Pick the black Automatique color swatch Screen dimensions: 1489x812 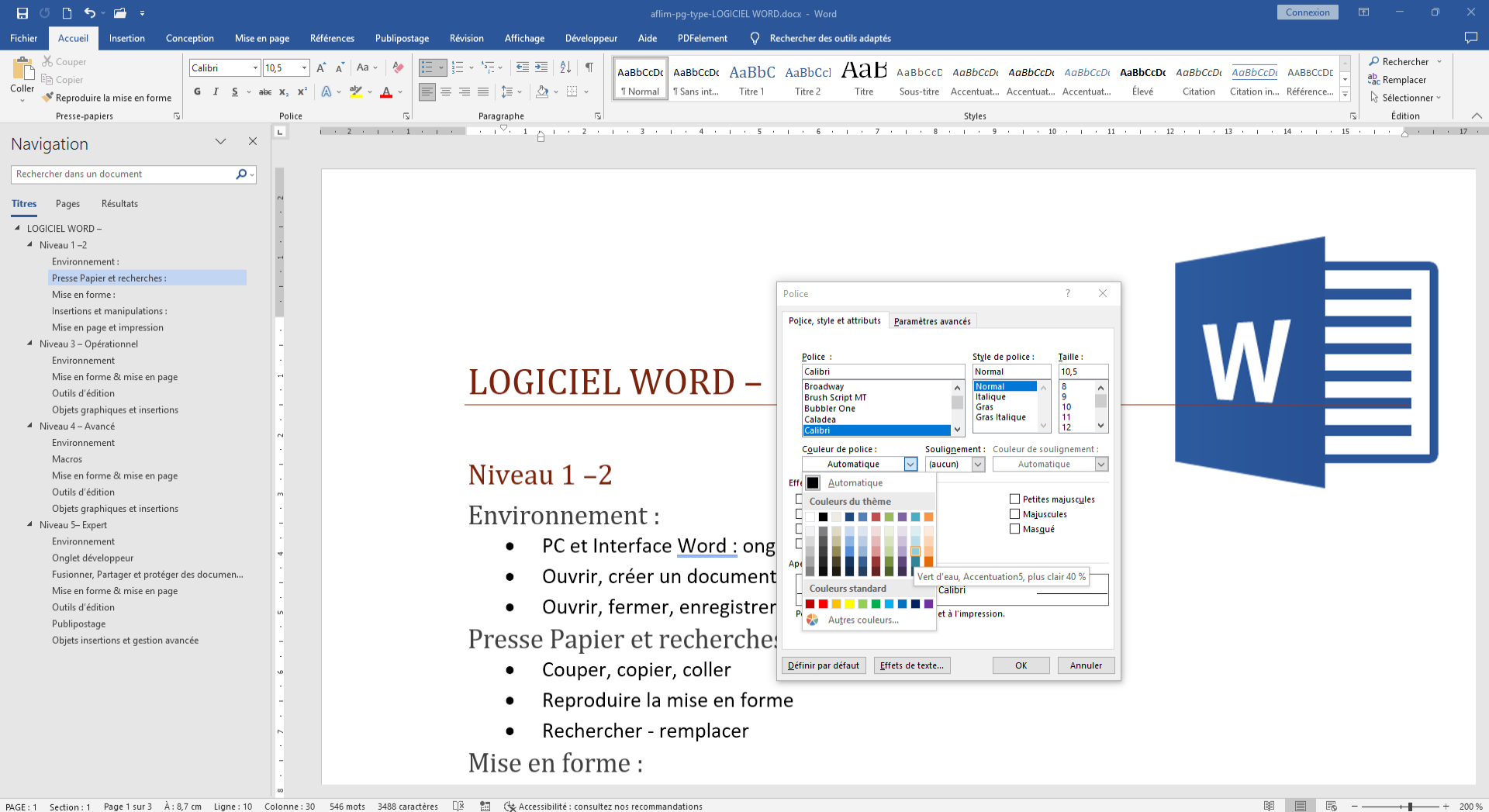(813, 482)
